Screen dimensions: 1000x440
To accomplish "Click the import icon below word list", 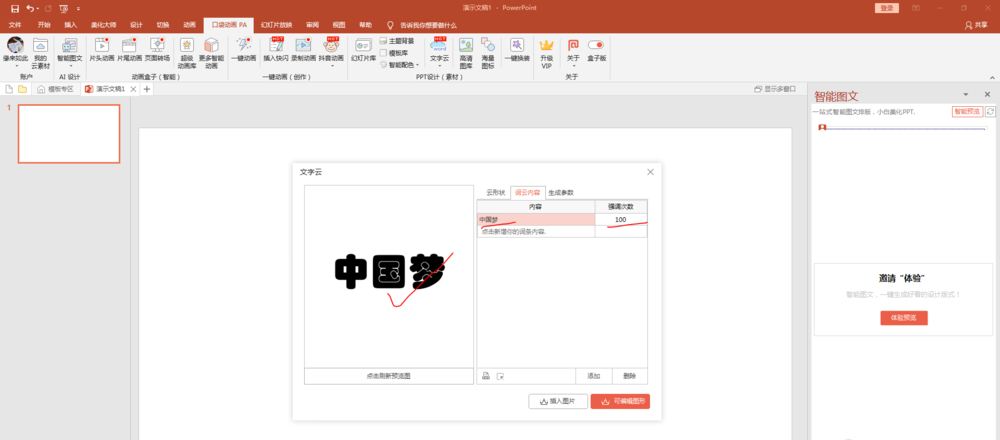I will pyautogui.click(x=485, y=376).
